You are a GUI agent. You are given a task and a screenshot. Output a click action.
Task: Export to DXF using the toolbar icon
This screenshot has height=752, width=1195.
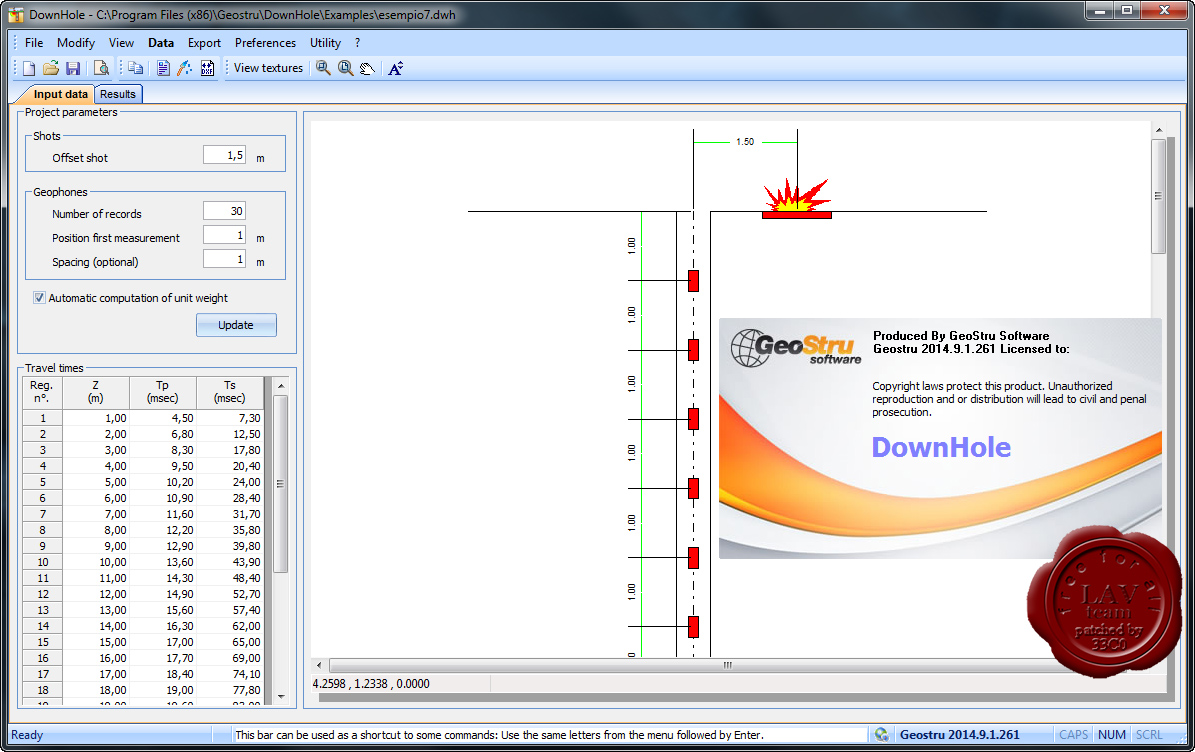(x=207, y=69)
